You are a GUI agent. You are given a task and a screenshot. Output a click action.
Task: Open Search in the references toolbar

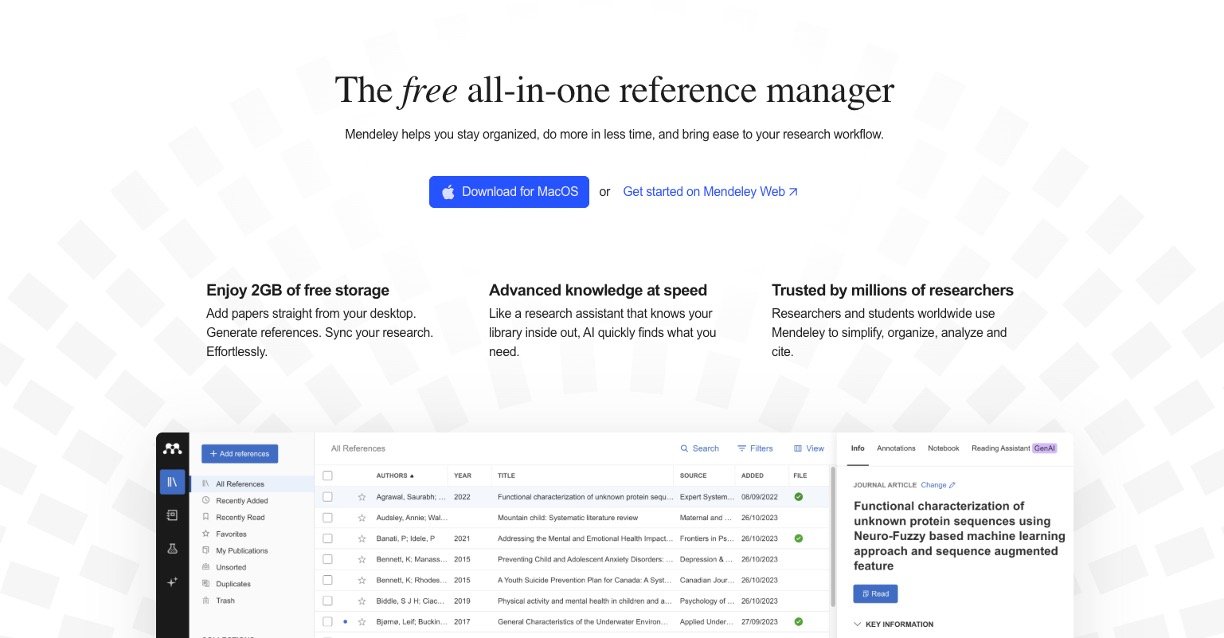click(700, 449)
